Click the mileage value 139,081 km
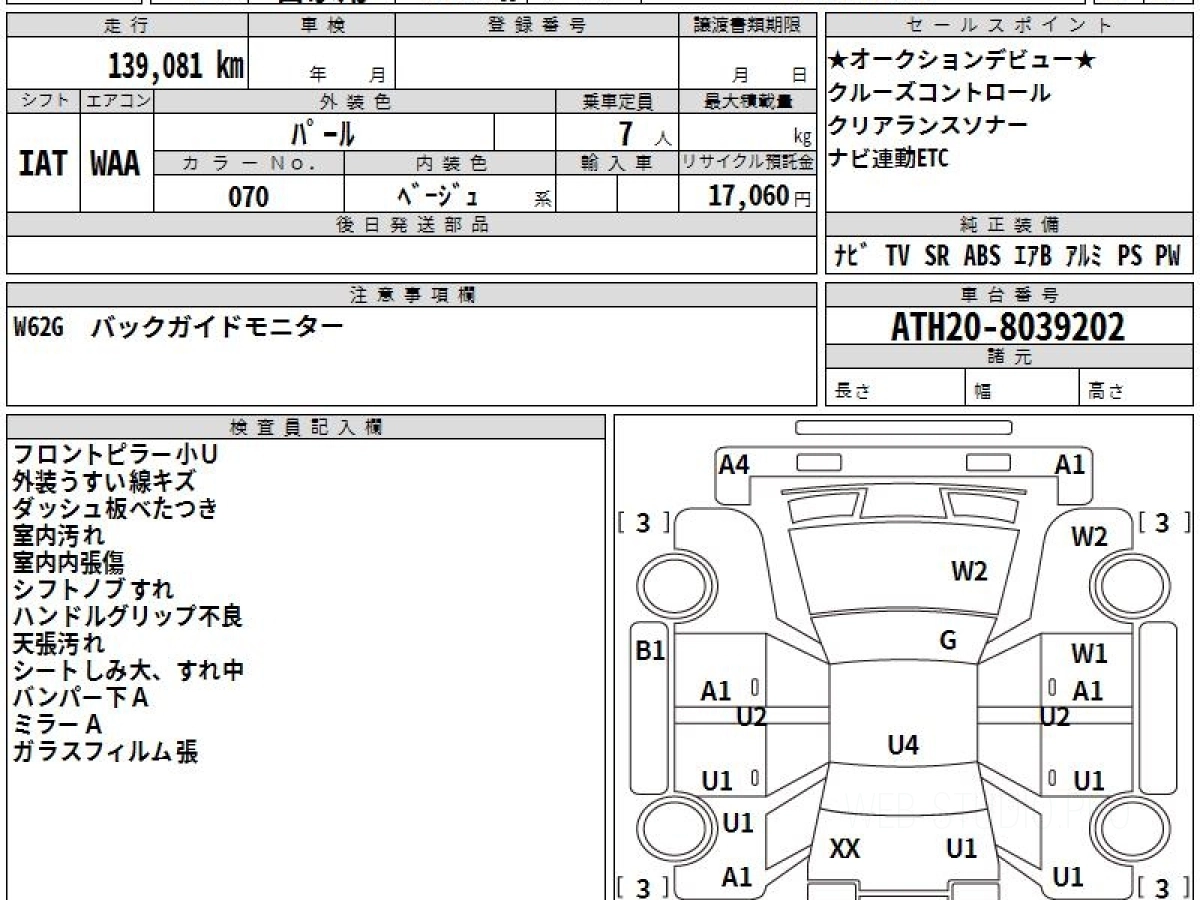Image resolution: width=1200 pixels, height=900 pixels. coord(176,66)
